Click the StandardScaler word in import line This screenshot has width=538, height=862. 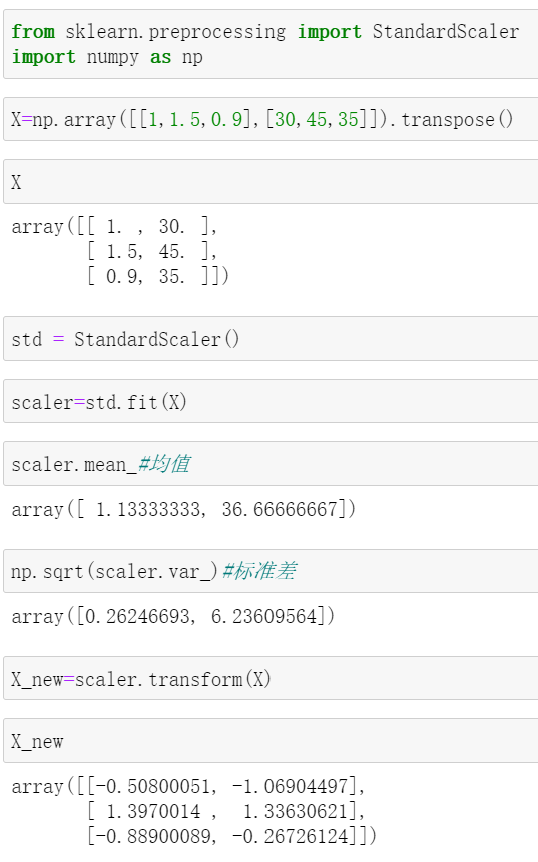(446, 32)
